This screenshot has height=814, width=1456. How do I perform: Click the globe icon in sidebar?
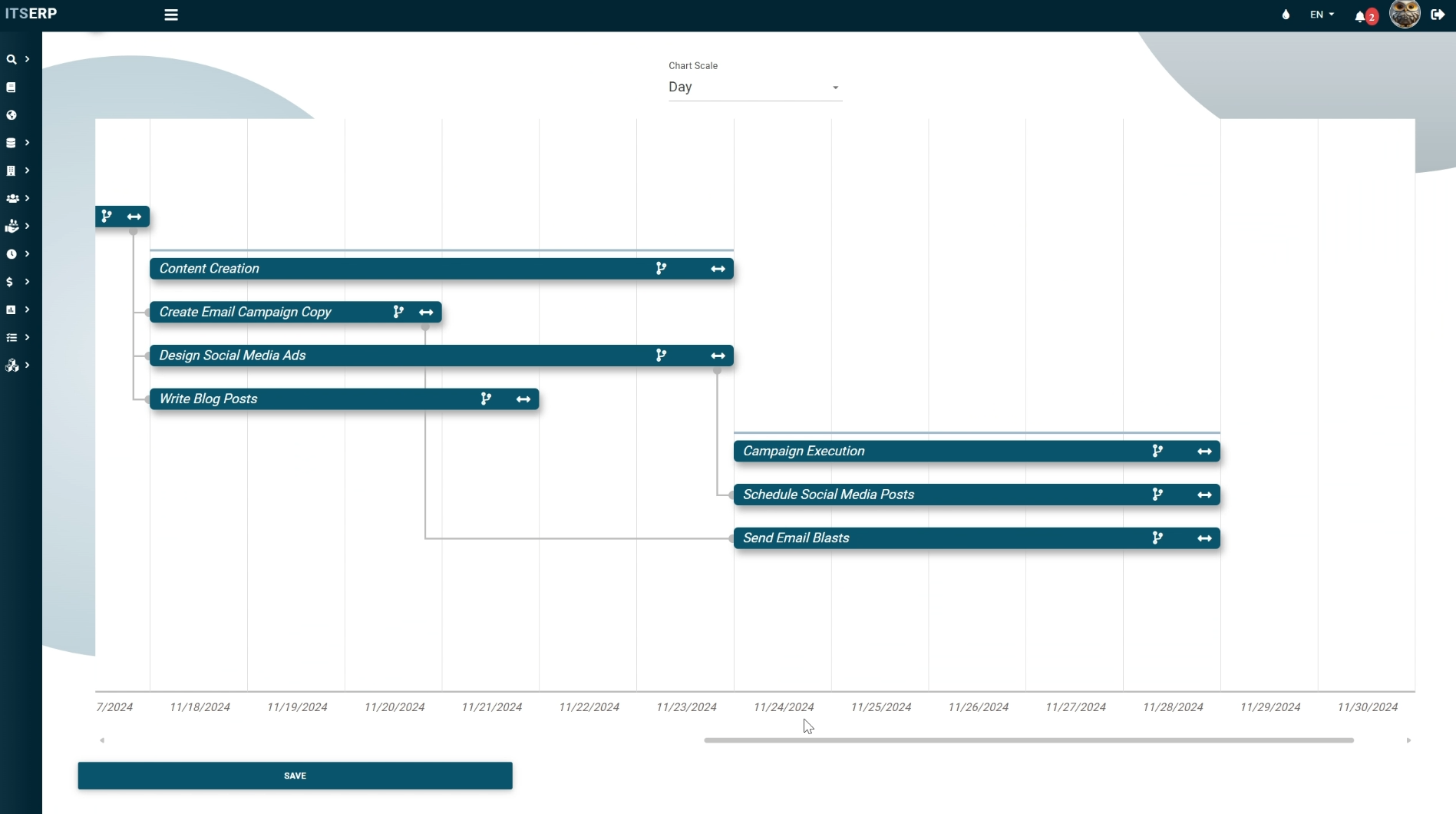pyautogui.click(x=12, y=115)
